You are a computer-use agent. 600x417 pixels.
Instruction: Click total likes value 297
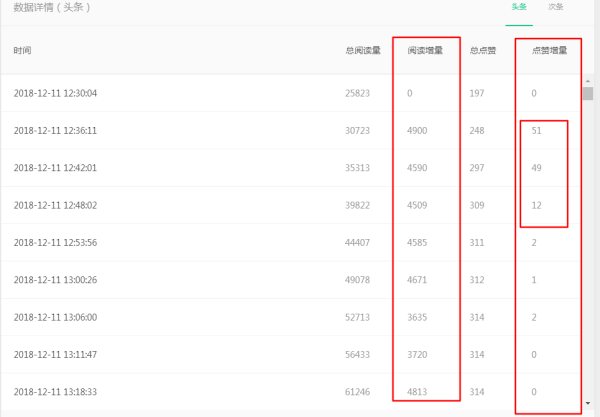[x=477, y=168]
